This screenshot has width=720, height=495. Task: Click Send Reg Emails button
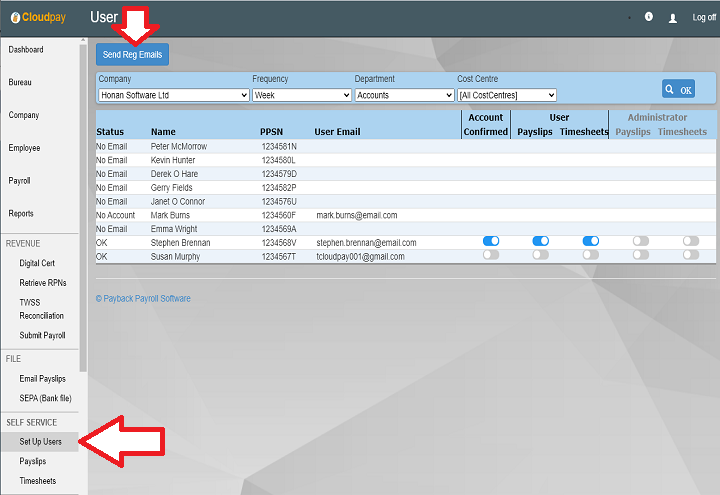132,54
